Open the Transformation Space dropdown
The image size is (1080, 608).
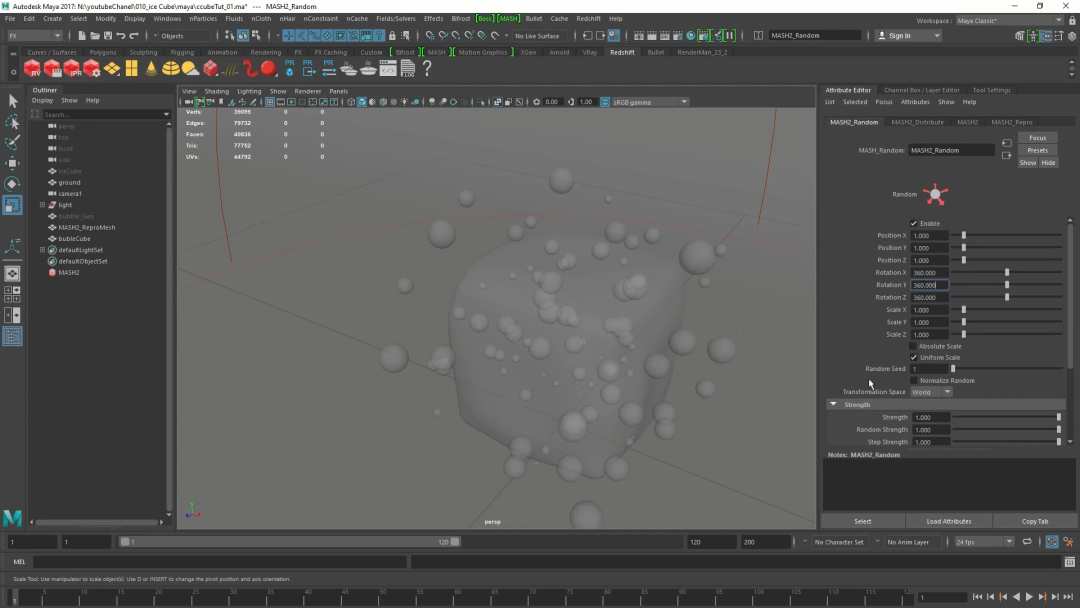pyautogui.click(x=931, y=392)
